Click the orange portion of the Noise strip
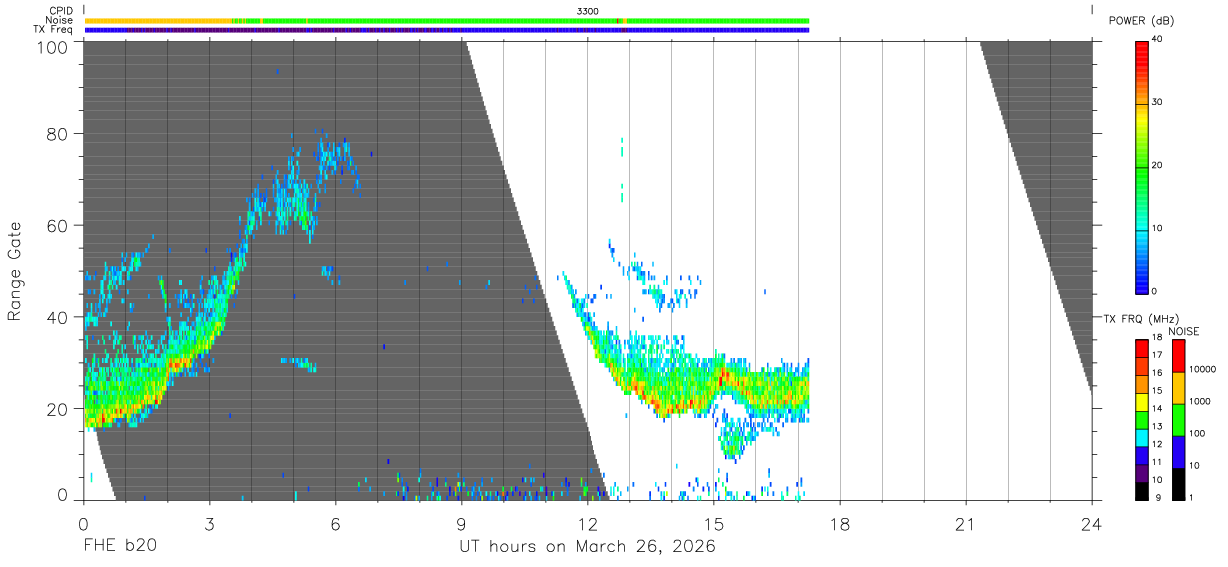 [x=158, y=20]
